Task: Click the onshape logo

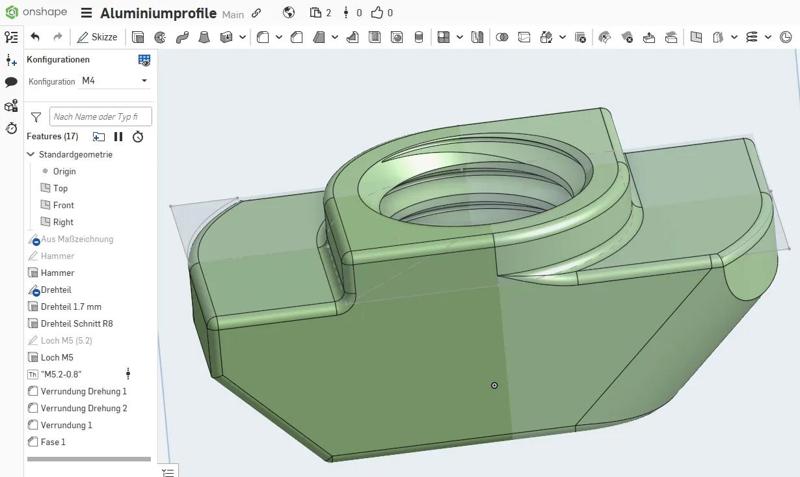Action: click(36, 12)
